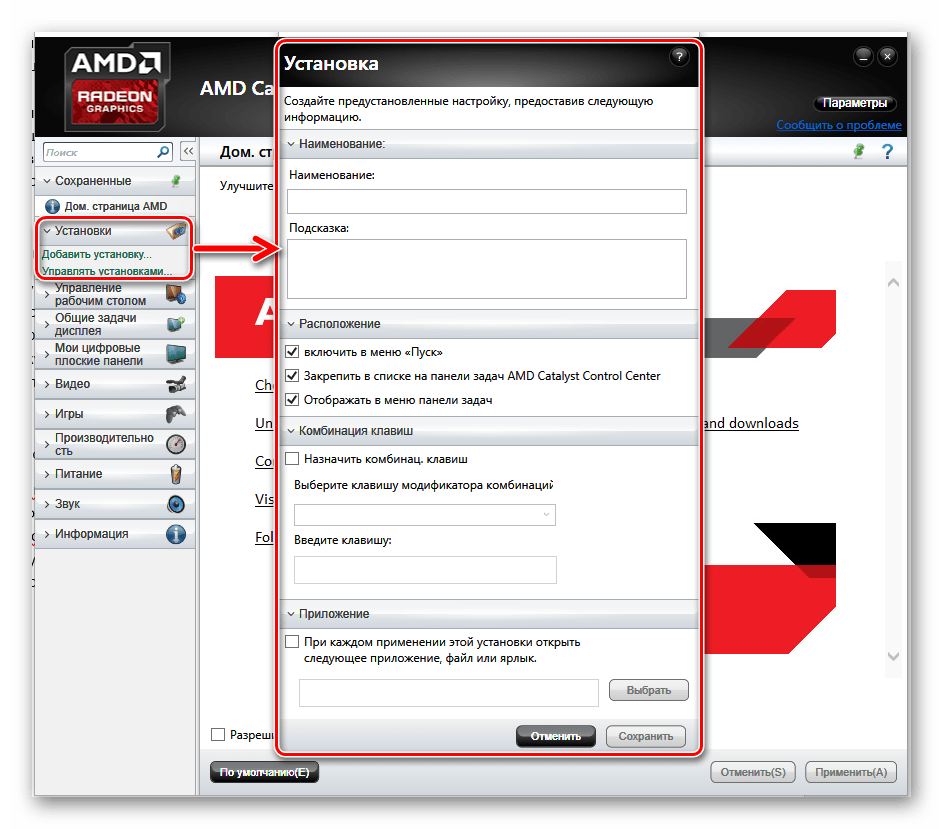Click the Введите клавишу field
943x829 pixels.
click(x=425, y=570)
